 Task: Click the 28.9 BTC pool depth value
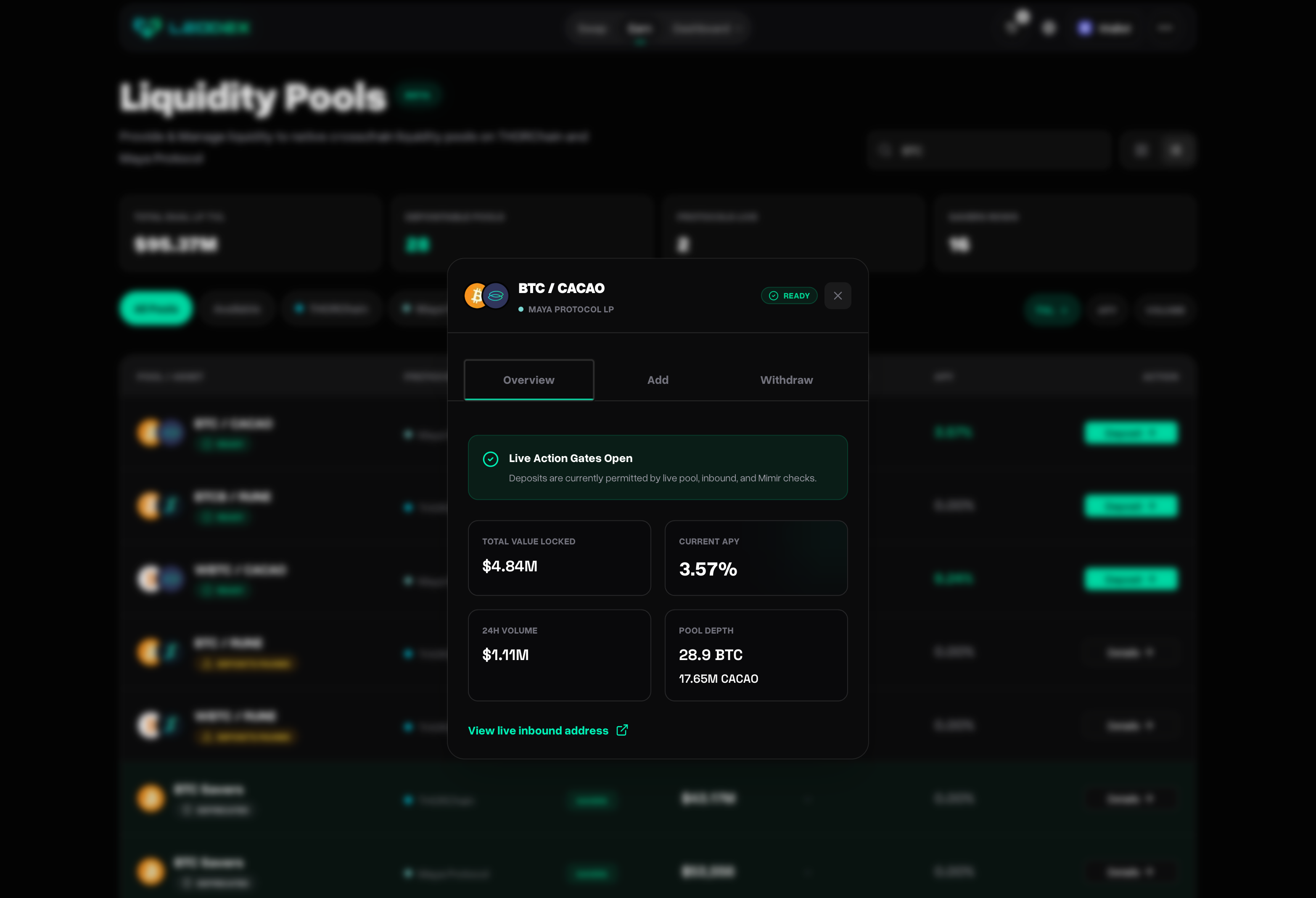(x=711, y=655)
